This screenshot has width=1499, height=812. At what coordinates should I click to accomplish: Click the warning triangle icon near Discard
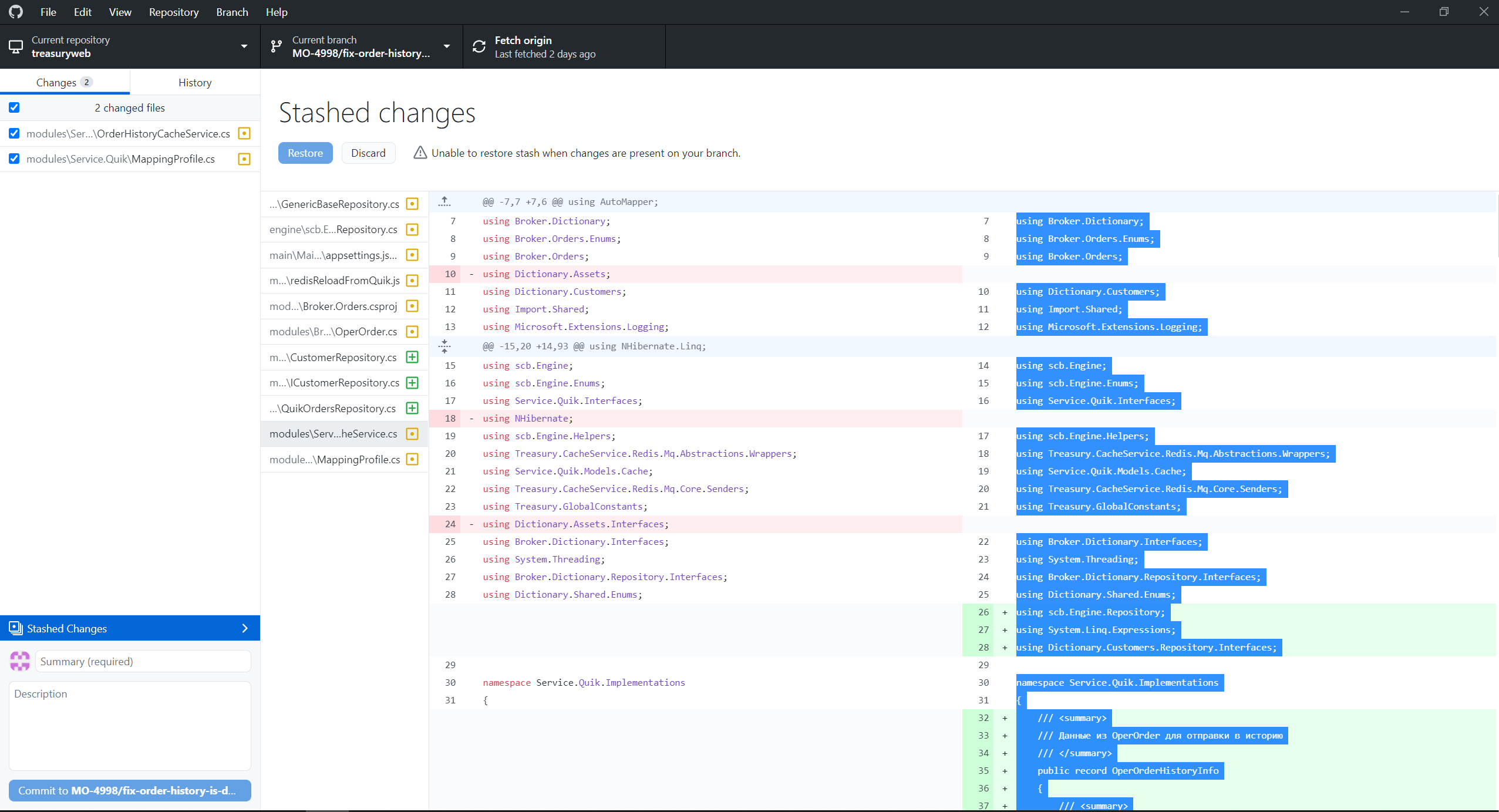pyautogui.click(x=420, y=153)
